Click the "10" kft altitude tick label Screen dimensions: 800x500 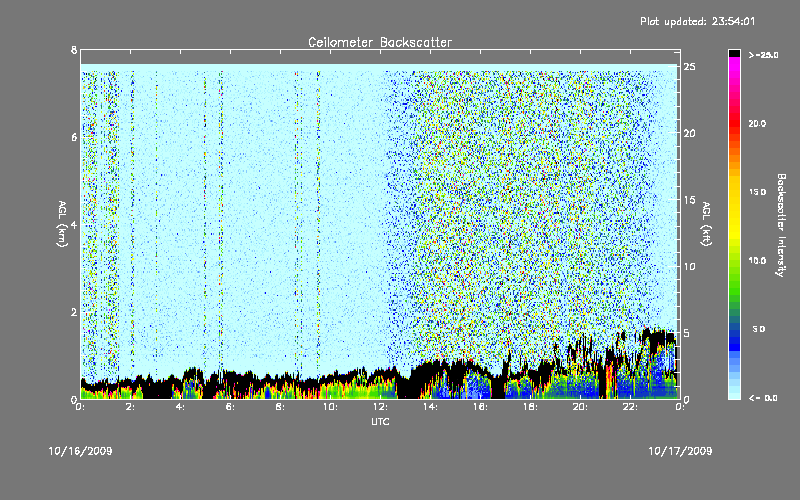[689, 266]
